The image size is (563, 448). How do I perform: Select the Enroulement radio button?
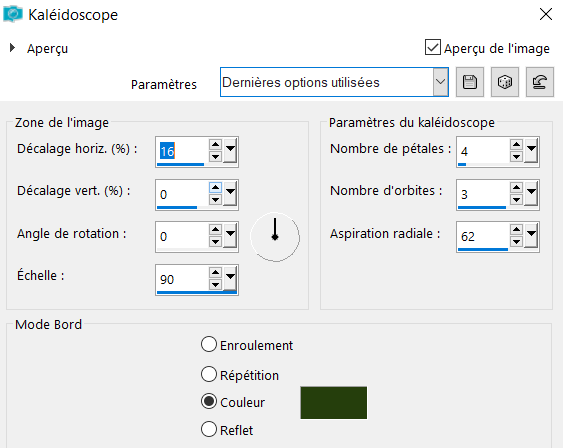coord(209,344)
